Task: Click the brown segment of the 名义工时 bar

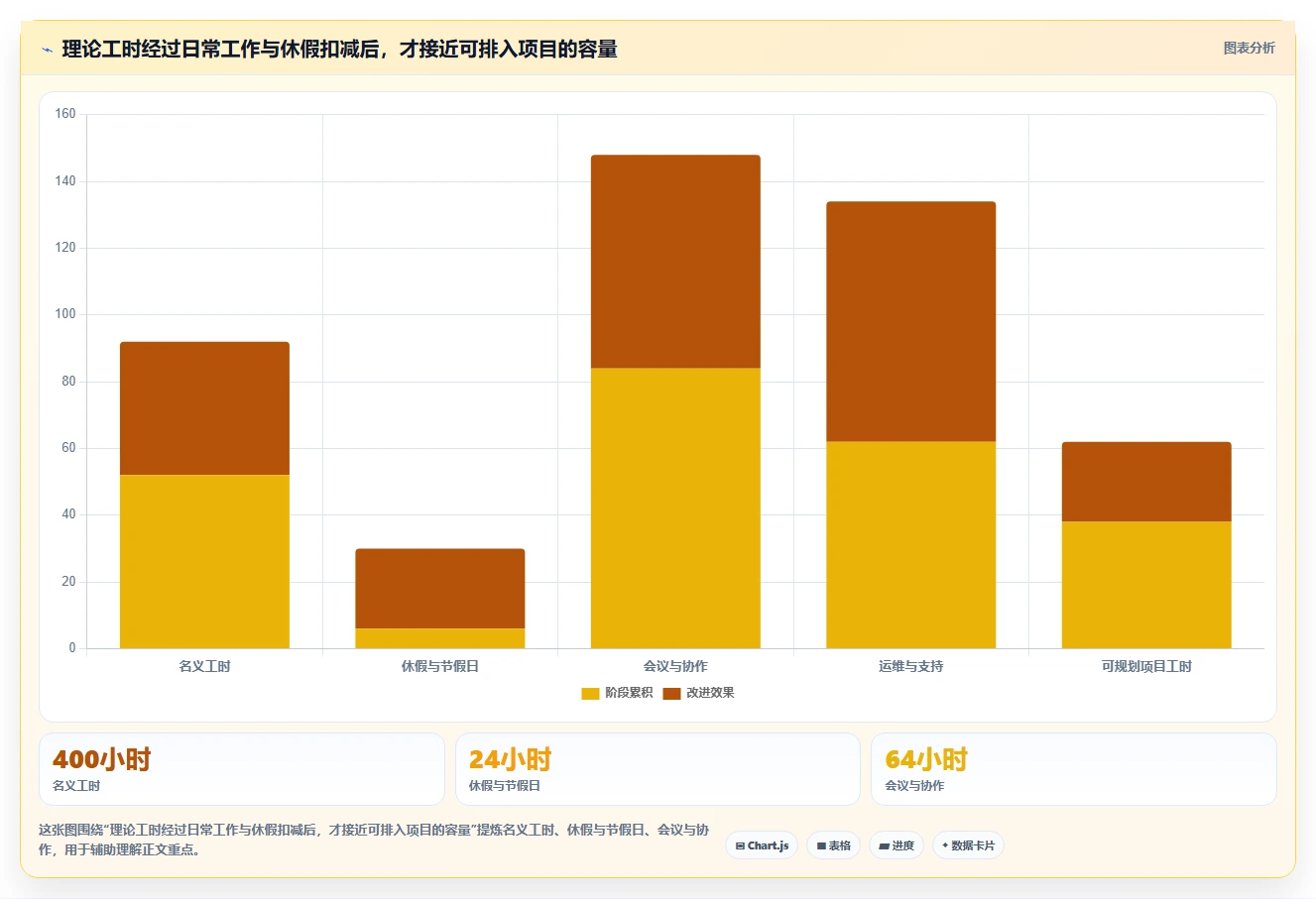Action: pos(204,408)
